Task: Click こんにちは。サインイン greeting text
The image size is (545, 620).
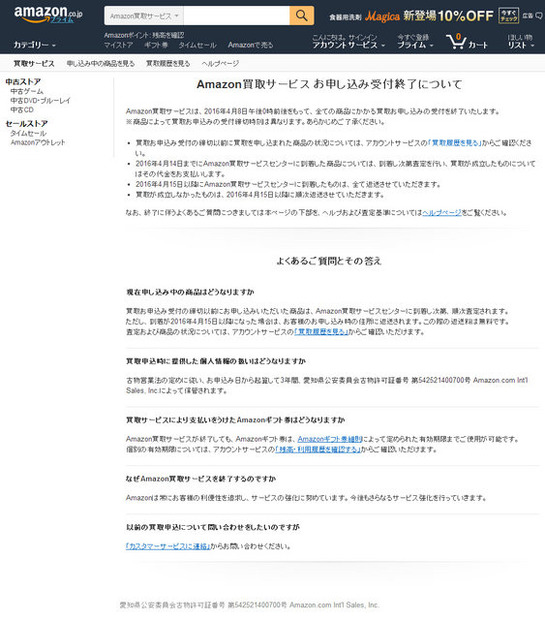Action: click(x=344, y=38)
